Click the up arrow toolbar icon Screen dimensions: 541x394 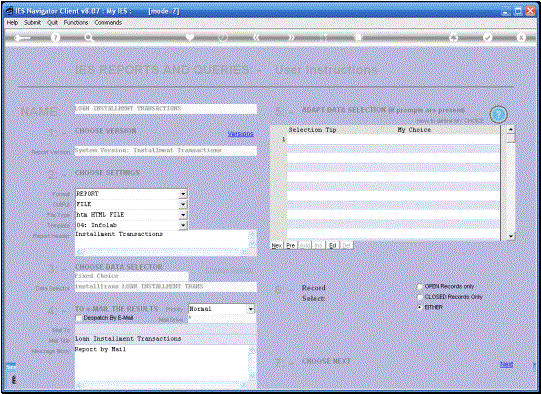[x=324, y=38]
